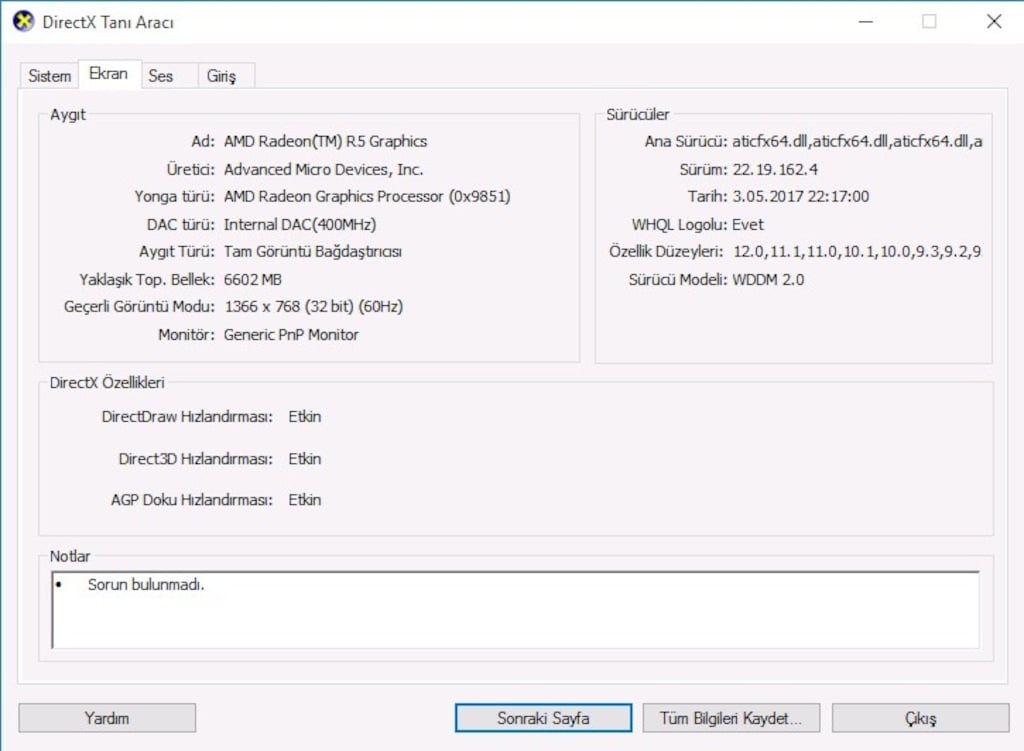Viewport: 1024px width, 751px height.
Task: Click the driver version '22.19.162.4'
Action: [775, 170]
